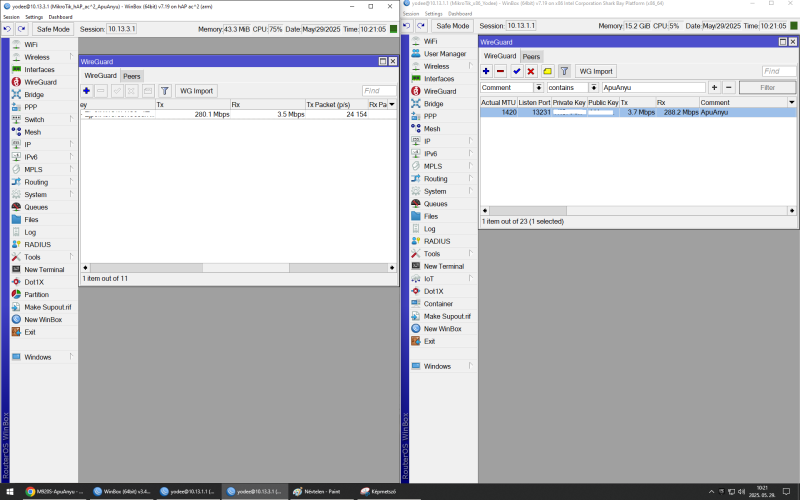Screen dimensions: 800x500
Task: Click WG Import button in left WireGuard window
Action: [x=196, y=91]
